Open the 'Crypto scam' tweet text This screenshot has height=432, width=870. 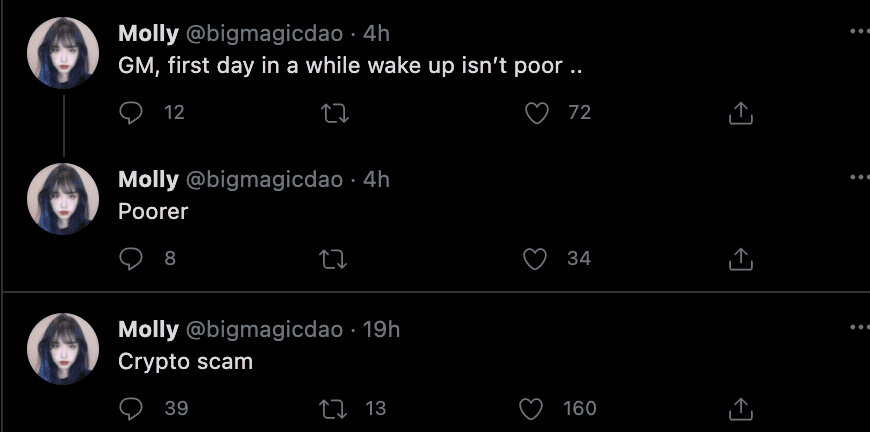(185, 362)
